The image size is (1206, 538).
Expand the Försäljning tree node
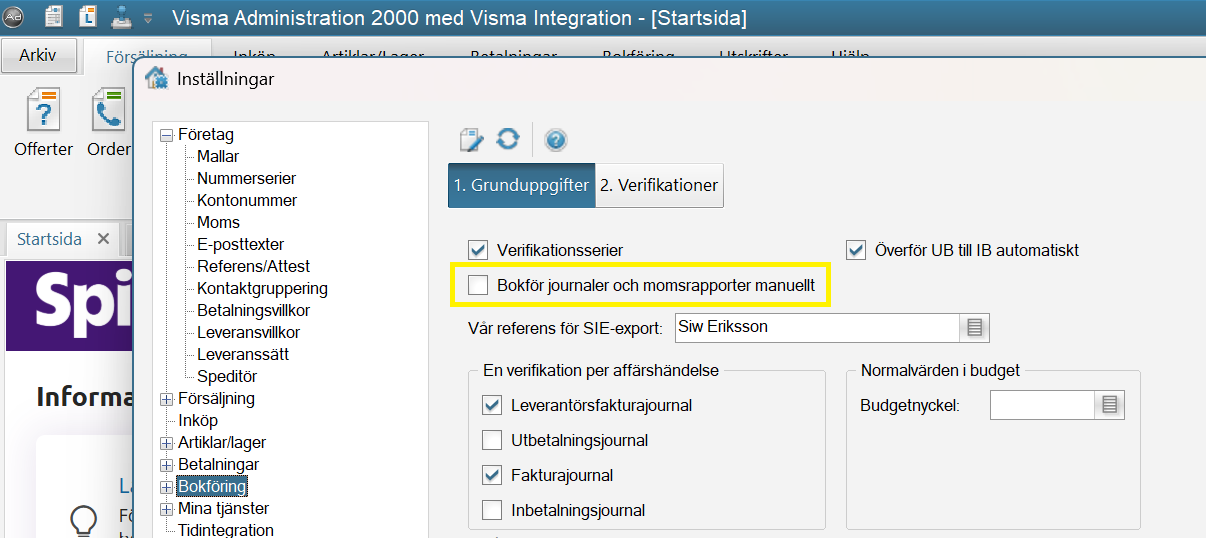(167, 399)
